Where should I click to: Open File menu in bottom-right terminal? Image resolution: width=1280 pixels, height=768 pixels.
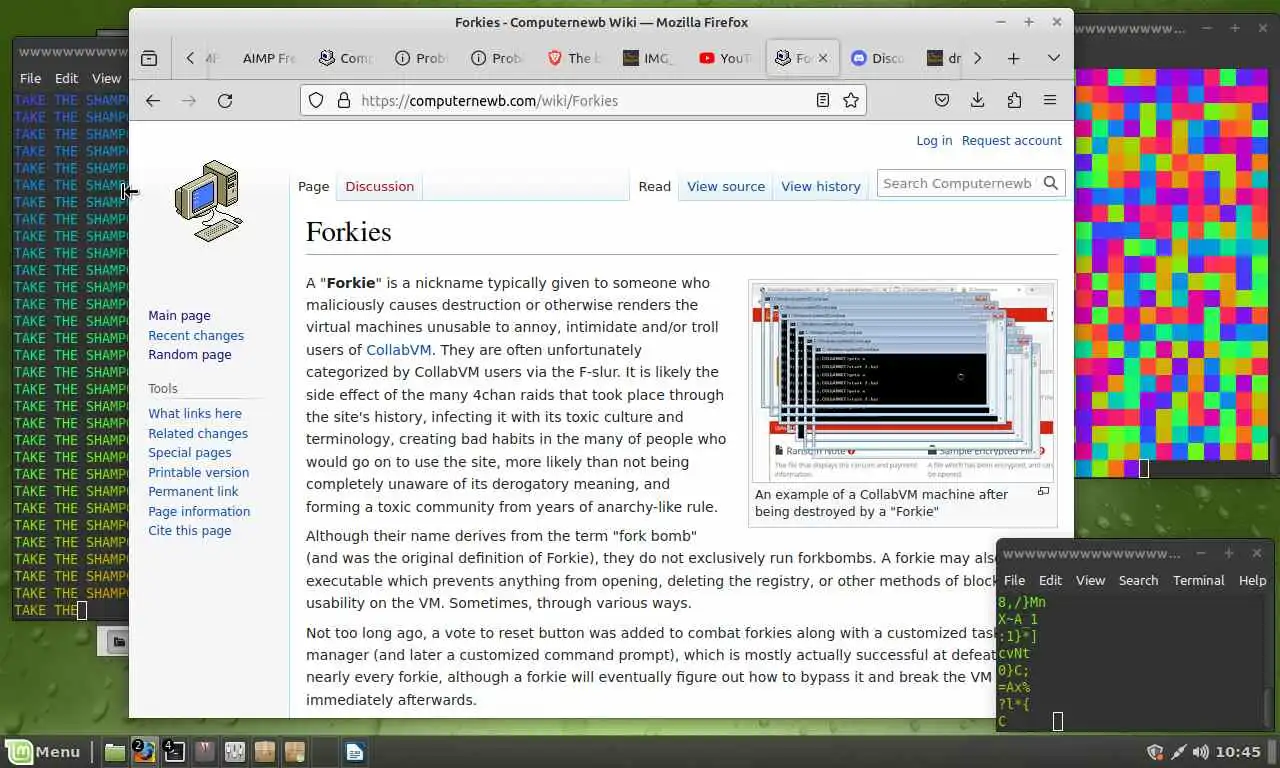pyautogui.click(x=1014, y=580)
